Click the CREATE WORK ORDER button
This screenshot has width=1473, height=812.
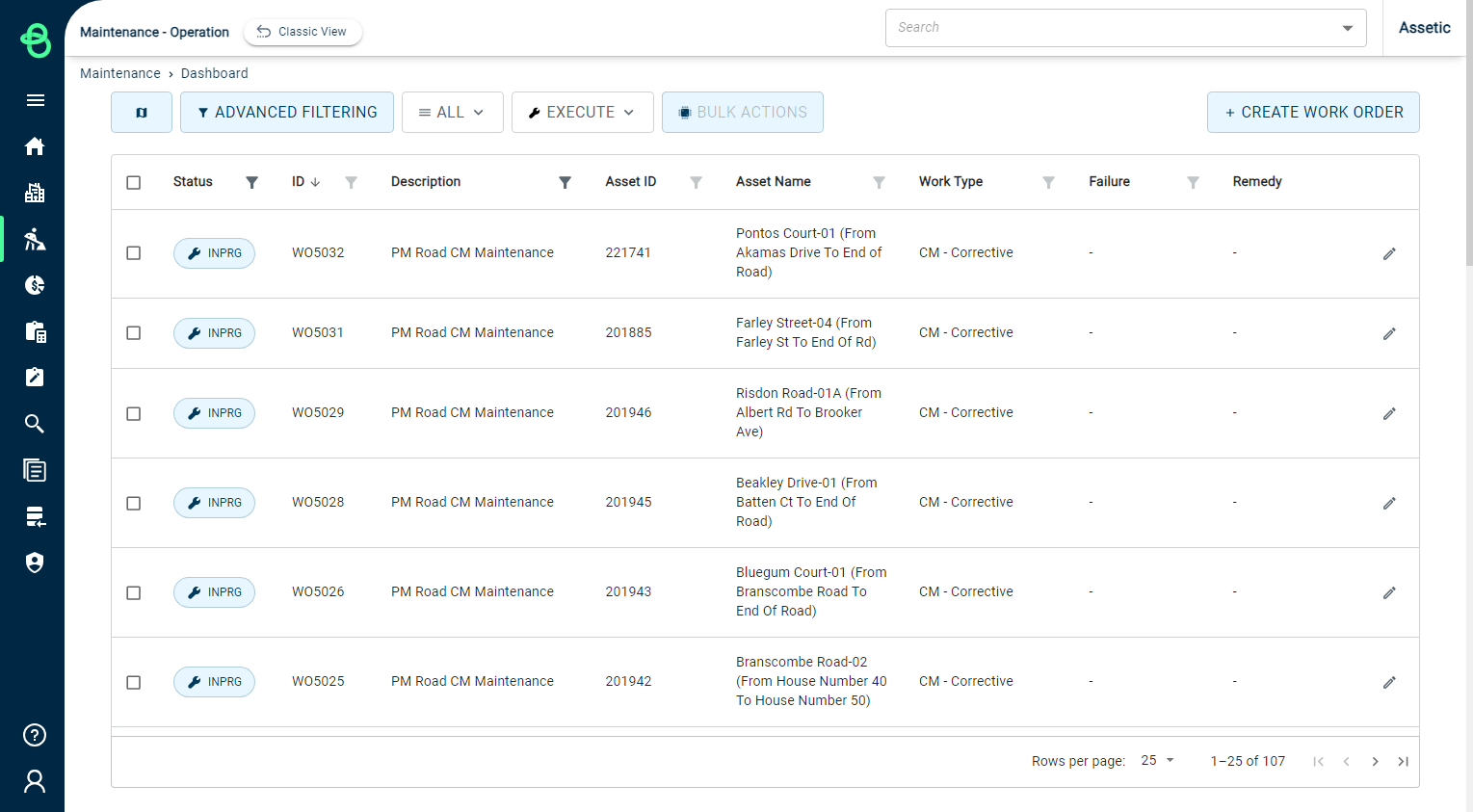[1313, 112]
